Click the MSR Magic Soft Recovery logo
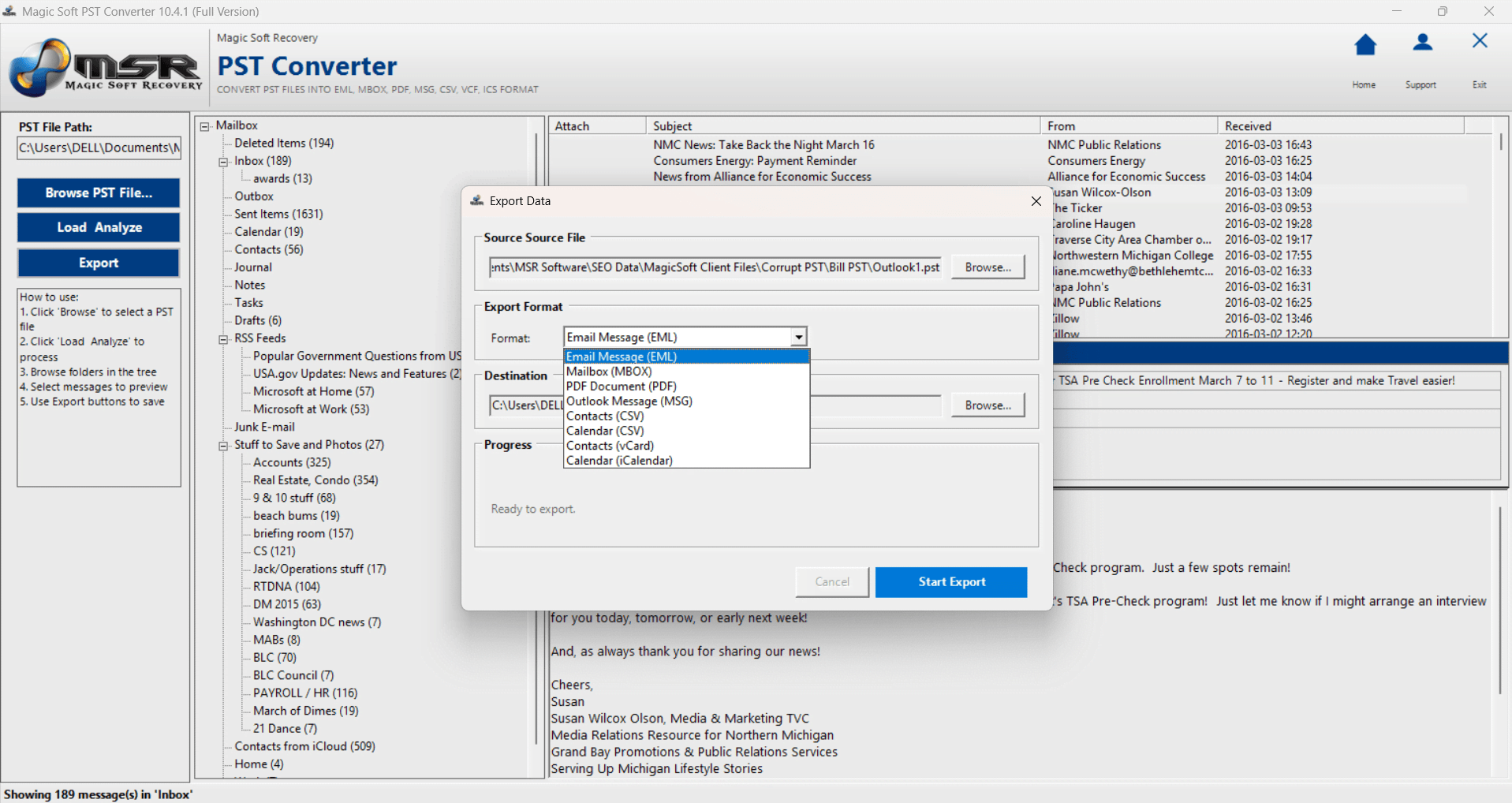Viewport: 1512px width, 803px height. [x=104, y=68]
